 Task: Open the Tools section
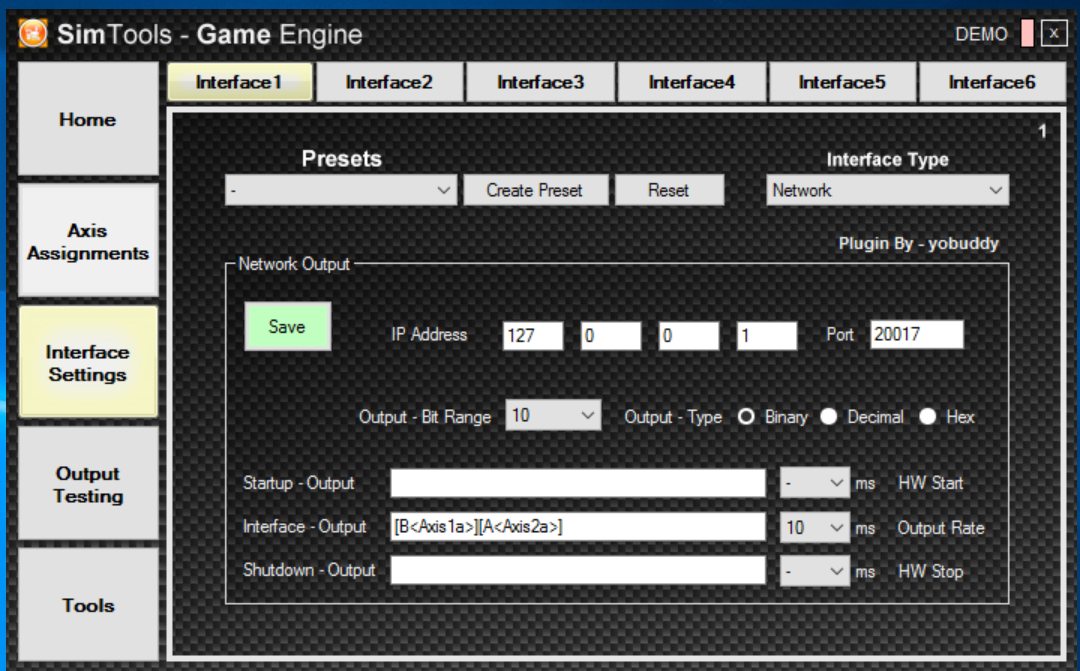point(88,605)
